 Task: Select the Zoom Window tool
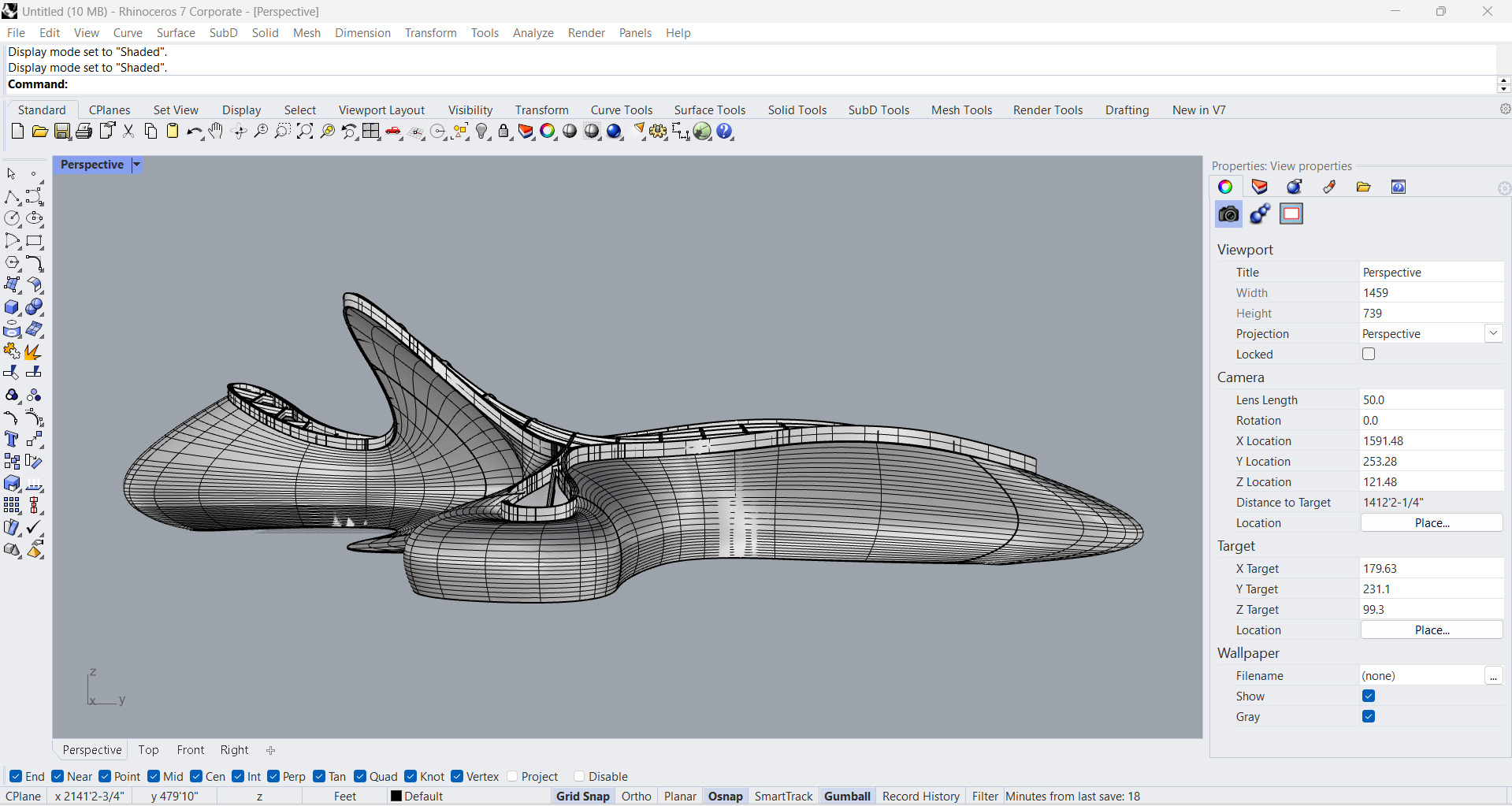coord(283,132)
